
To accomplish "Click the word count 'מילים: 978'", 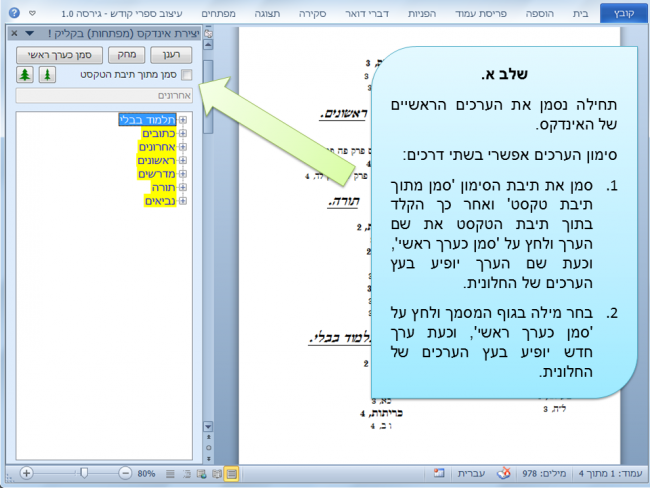I will [544, 473].
